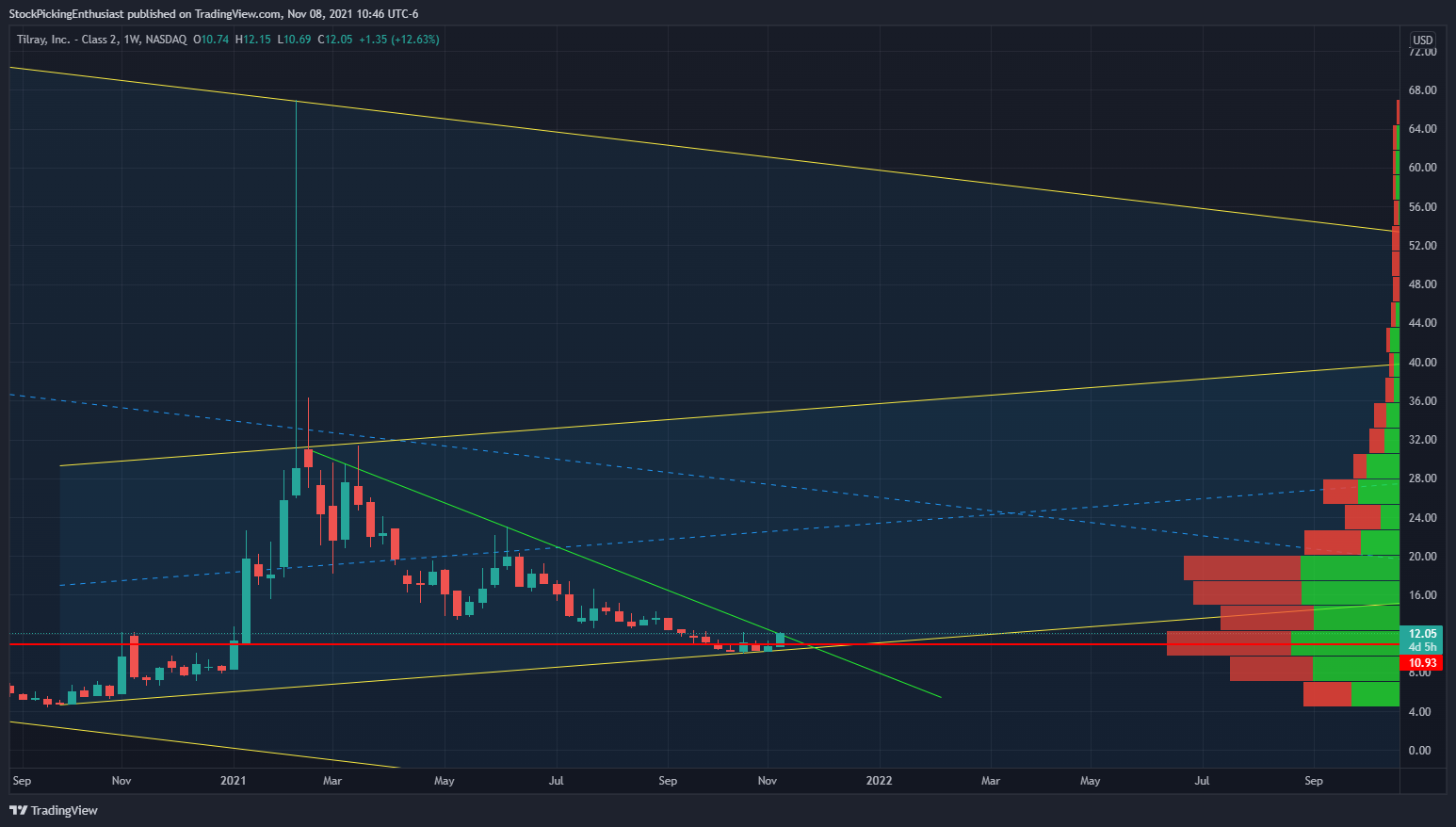Click the 60.00 price axis label
The width and height of the screenshot is (1456, 827).
[1422, 168]
